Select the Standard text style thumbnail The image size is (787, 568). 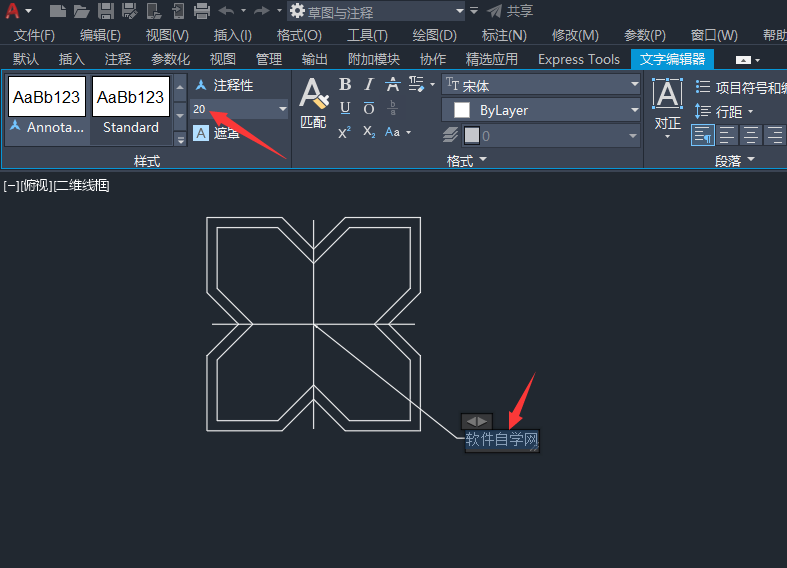click(130, 106)
